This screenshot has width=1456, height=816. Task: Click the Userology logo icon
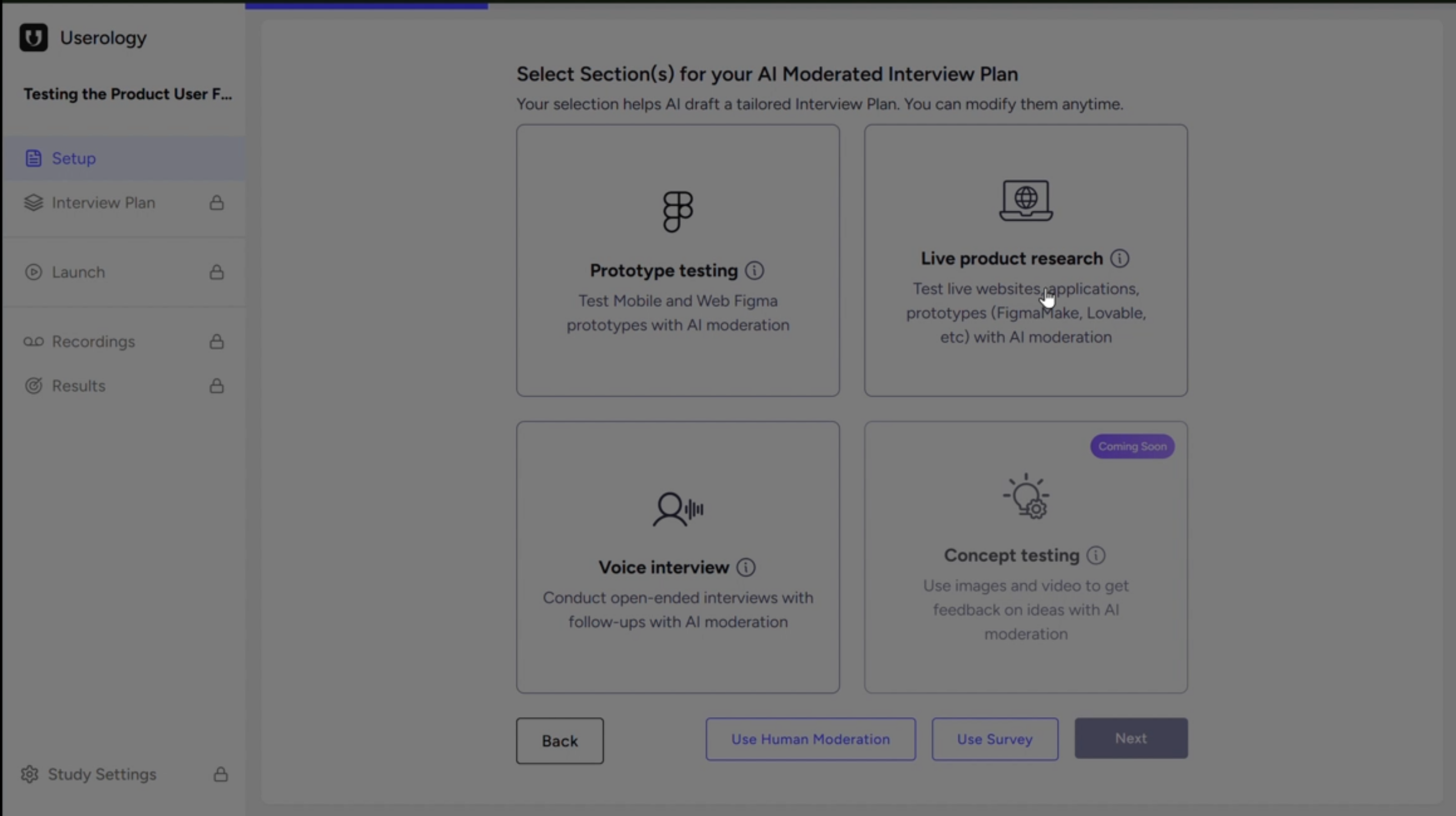pyautogui.click(x=33, y=37)
